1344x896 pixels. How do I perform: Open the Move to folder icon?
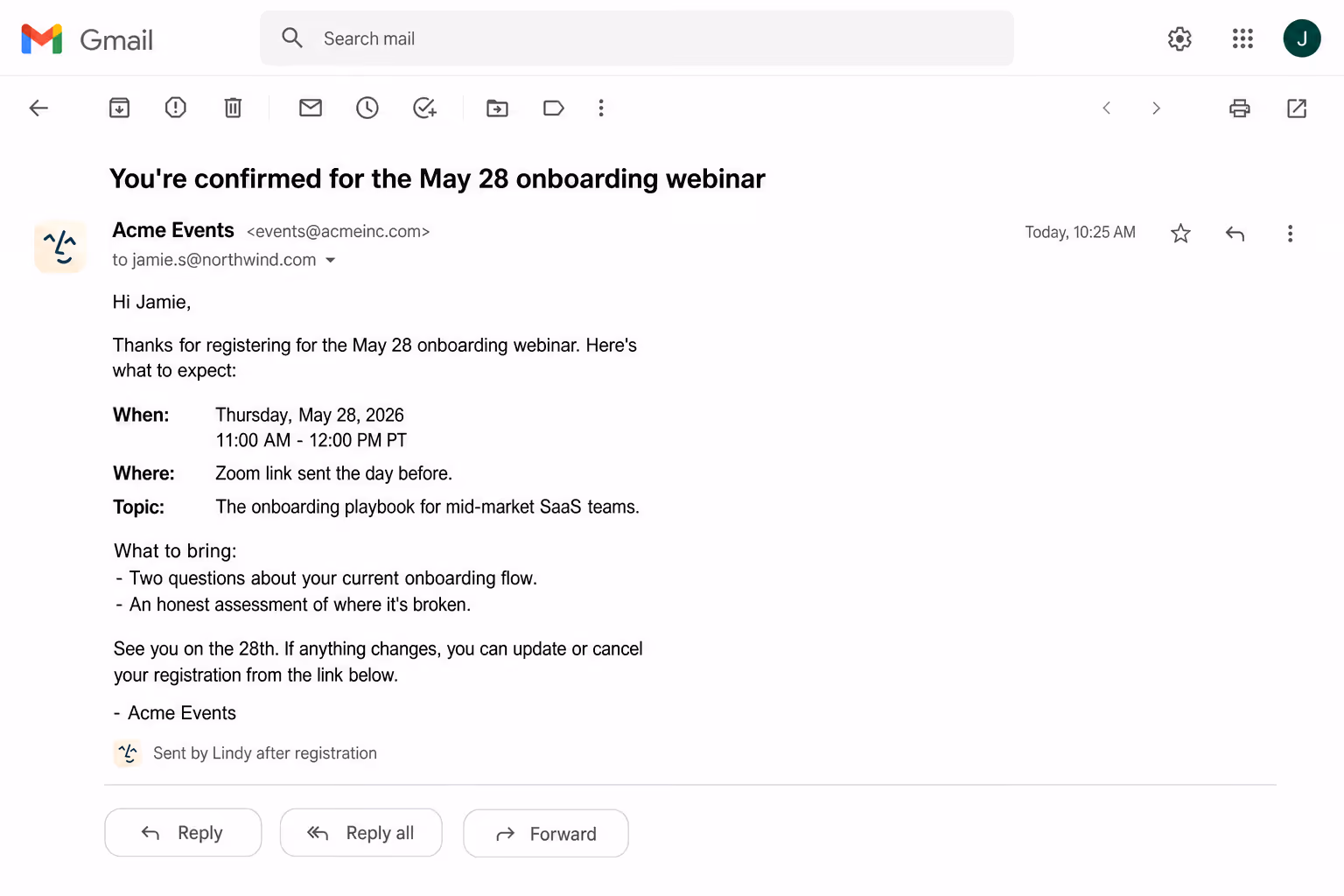[x=497, y=108]
